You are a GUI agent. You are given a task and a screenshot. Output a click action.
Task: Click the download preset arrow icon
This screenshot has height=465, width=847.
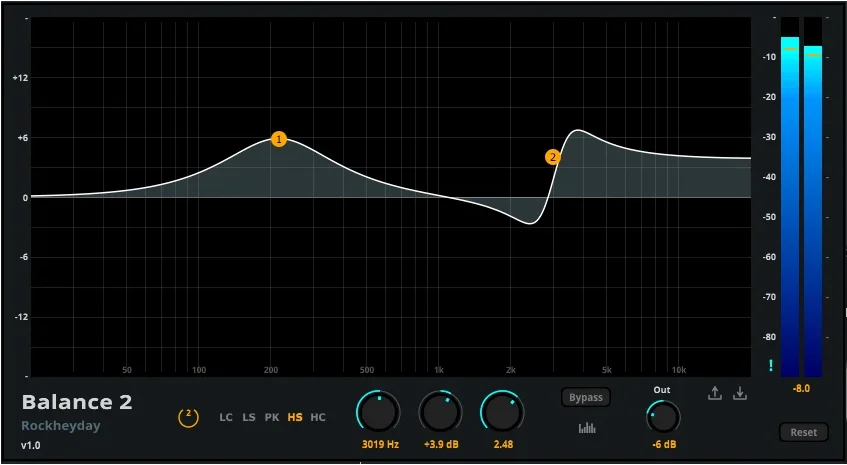[x=740, y=394]
